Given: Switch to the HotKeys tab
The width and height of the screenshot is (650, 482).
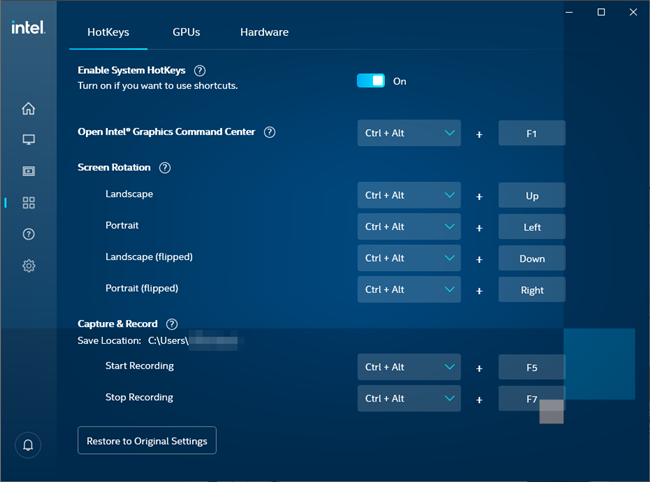Looking at the screenshot, I should pos(108,32).
